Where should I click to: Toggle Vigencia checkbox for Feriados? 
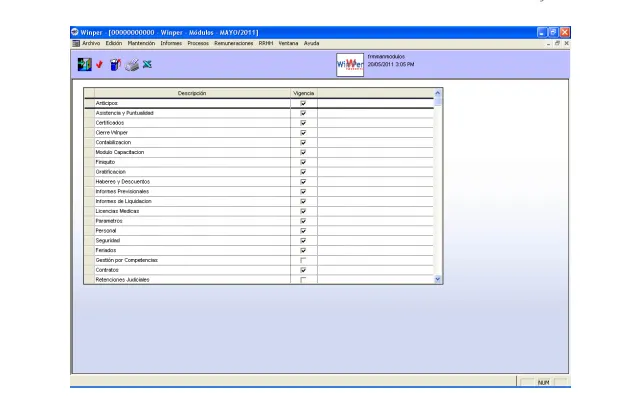pyautogui.click(x=303, y=250)
